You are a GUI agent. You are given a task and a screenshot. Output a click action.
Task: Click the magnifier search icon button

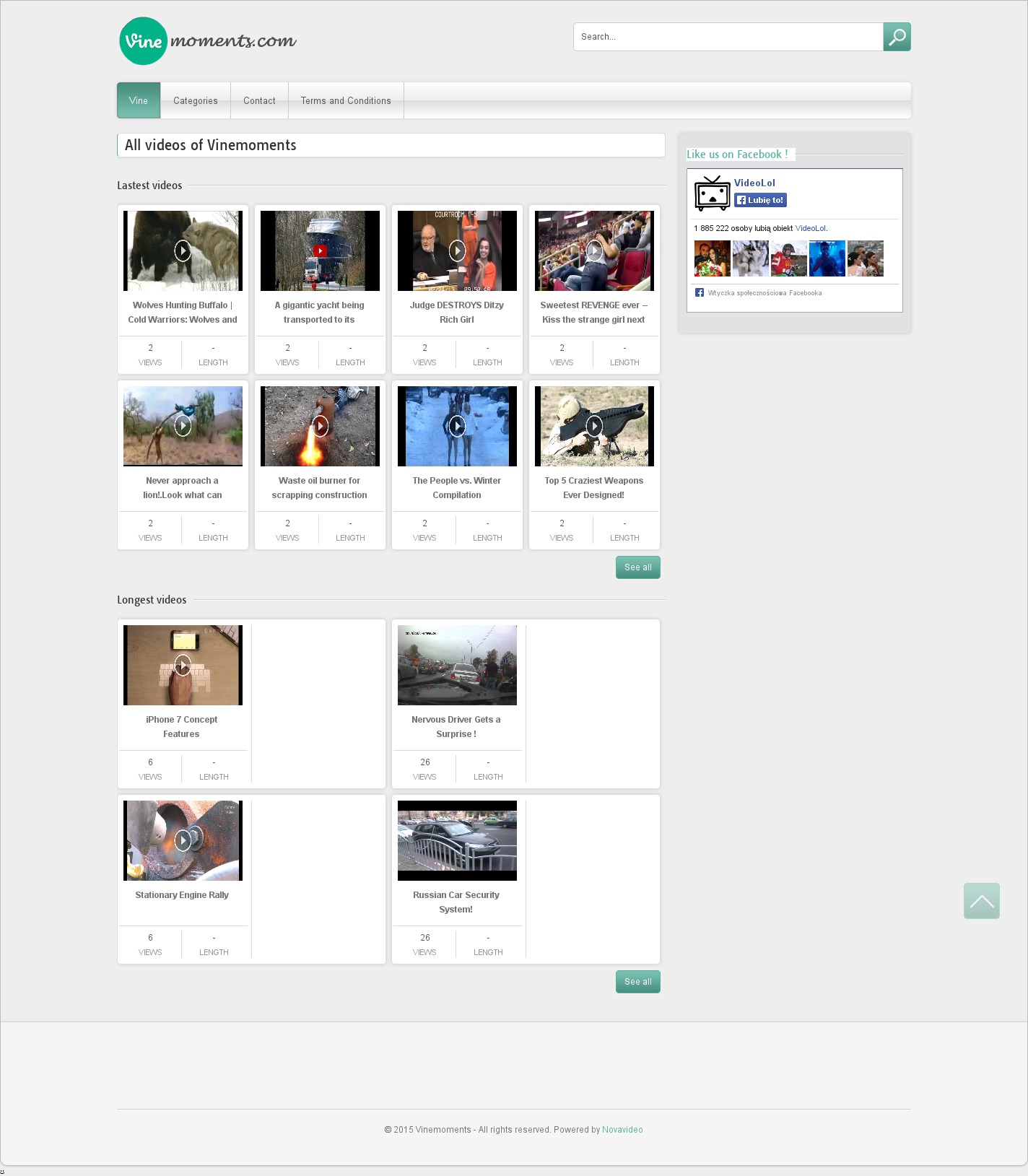pyautogui.click(x=897, y=37)
